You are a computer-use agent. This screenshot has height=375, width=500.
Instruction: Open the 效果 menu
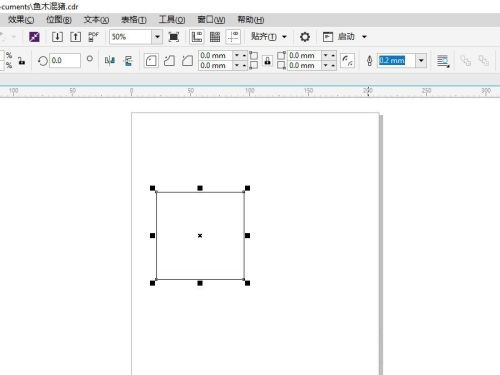pos(21,20)
